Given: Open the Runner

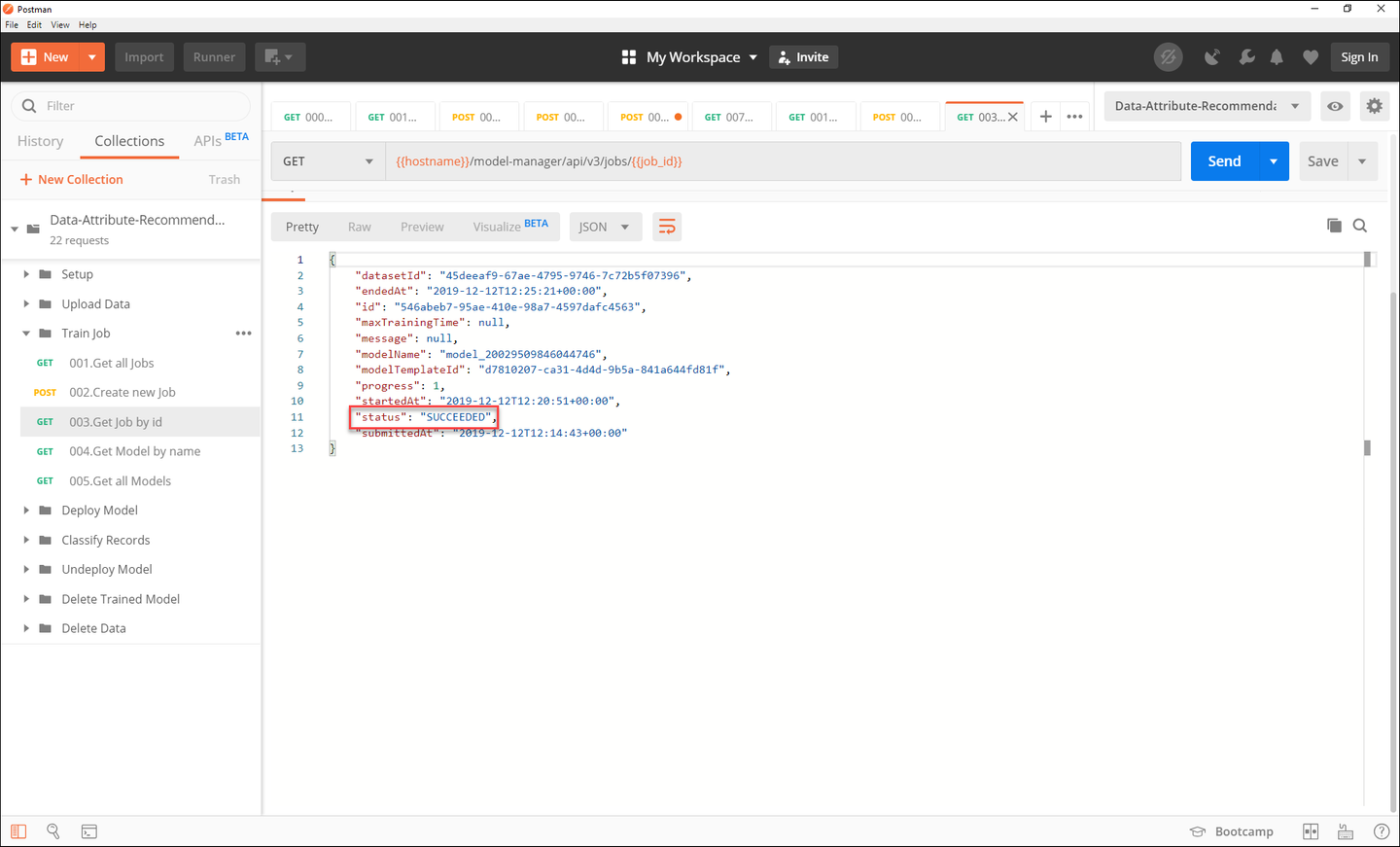Looking at the screenshot, I should tap(214, 57).
